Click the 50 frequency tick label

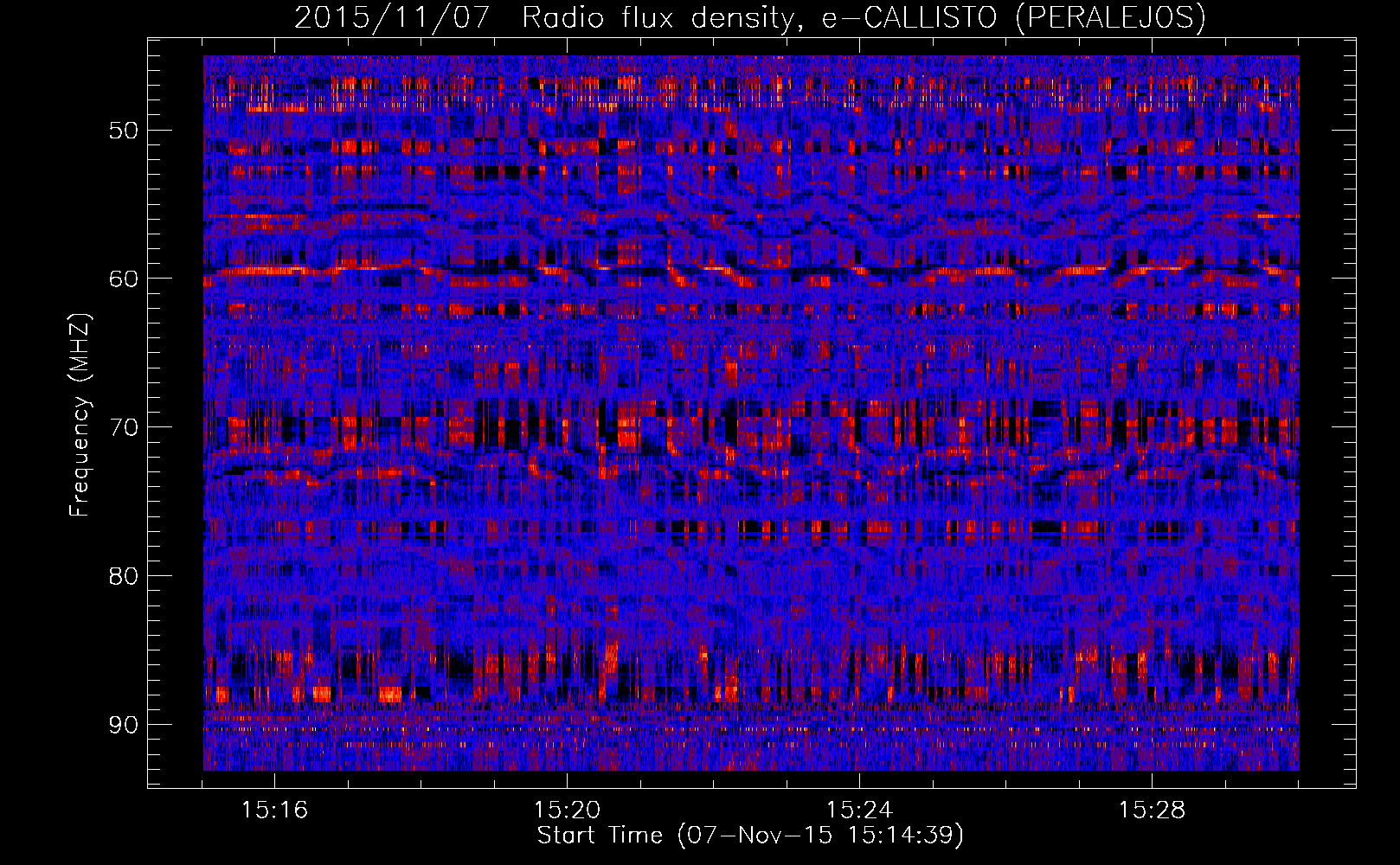(124, 131)
